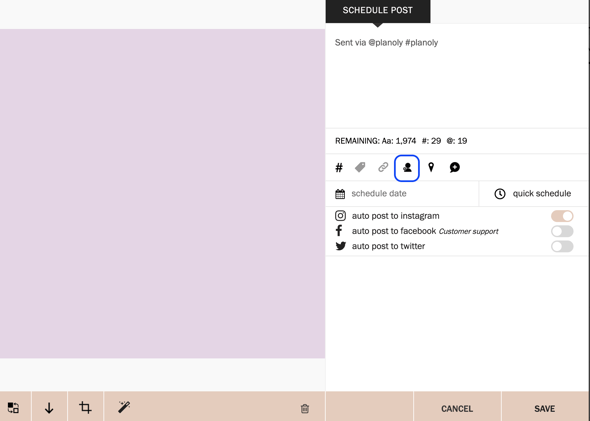The image size is (590, 421).
Task: Enable auto post to facebook toggle
Action: pos(562,231)
